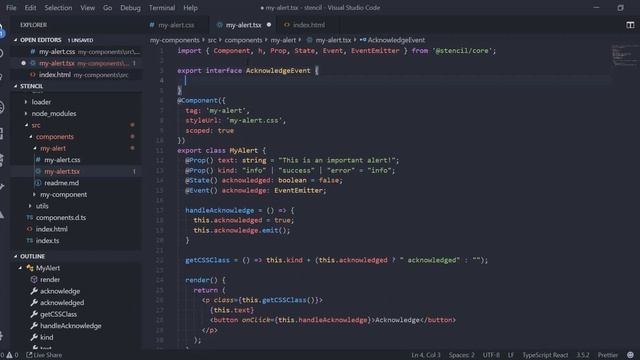Open the Debug menu
640x360 pixels.
[x=130, y=8]
